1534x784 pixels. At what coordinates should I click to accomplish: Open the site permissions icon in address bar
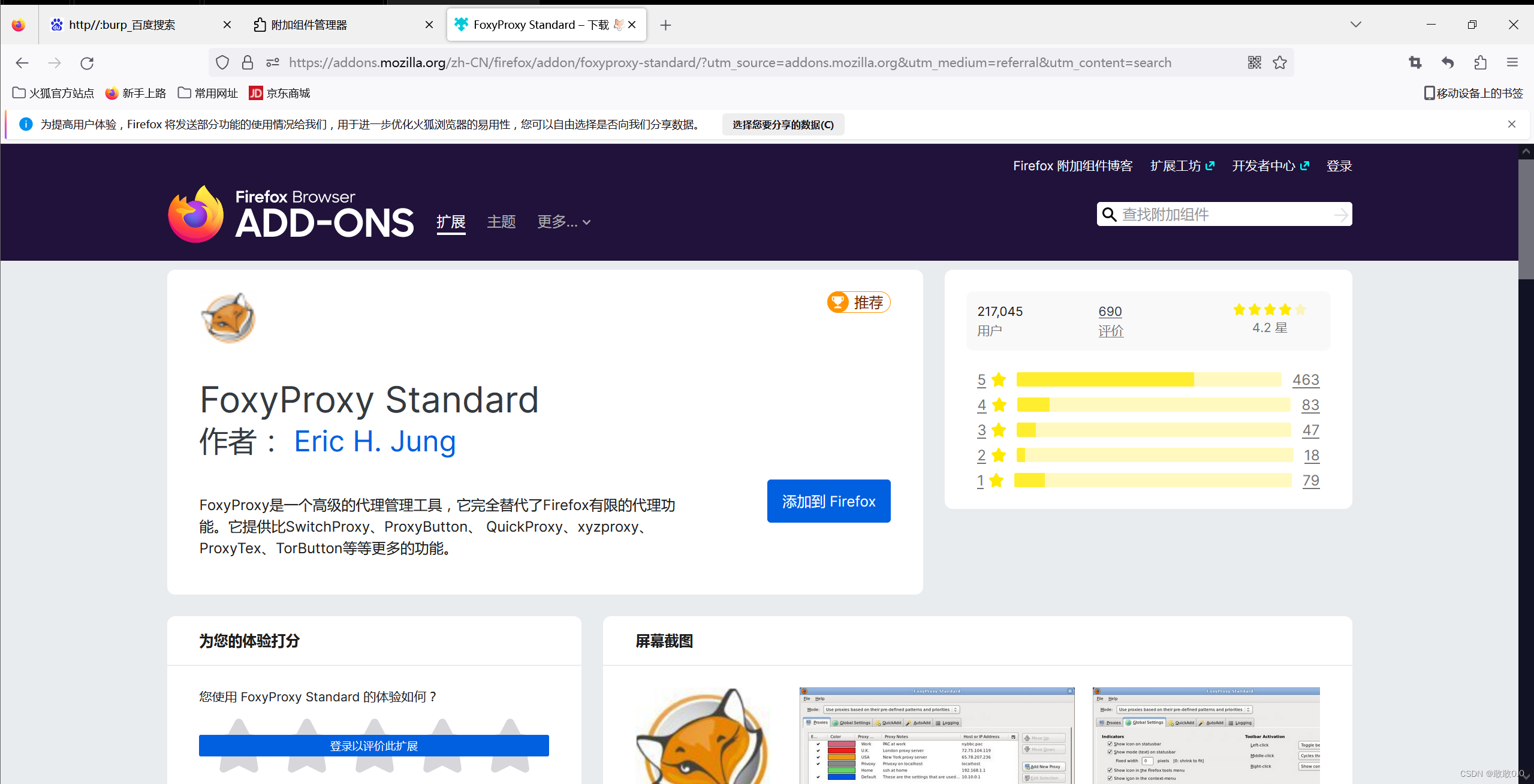[x=273, y=62]
